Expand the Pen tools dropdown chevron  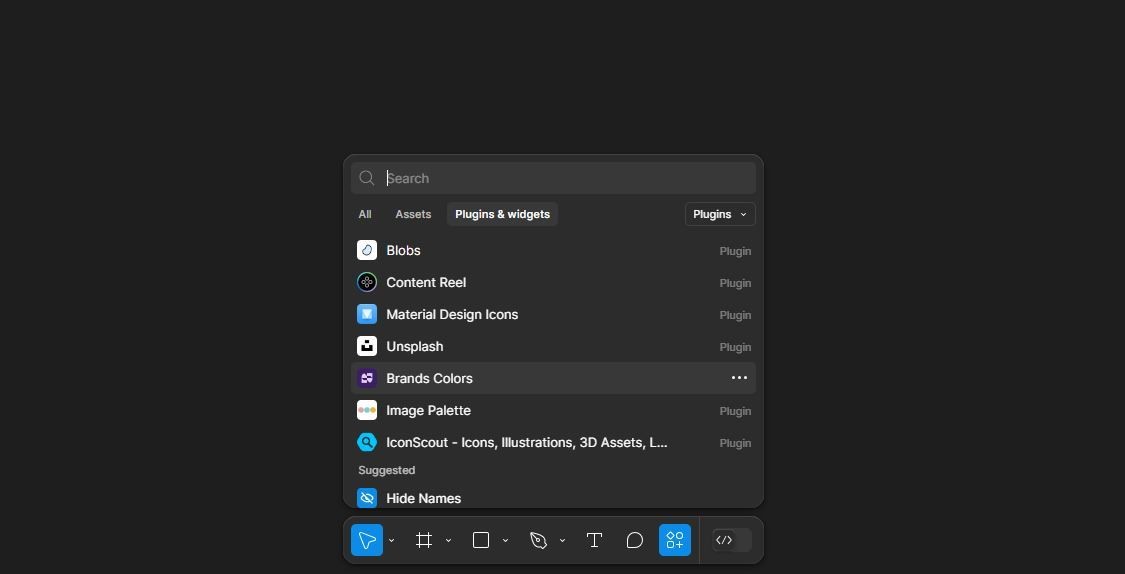coord(562,540)
